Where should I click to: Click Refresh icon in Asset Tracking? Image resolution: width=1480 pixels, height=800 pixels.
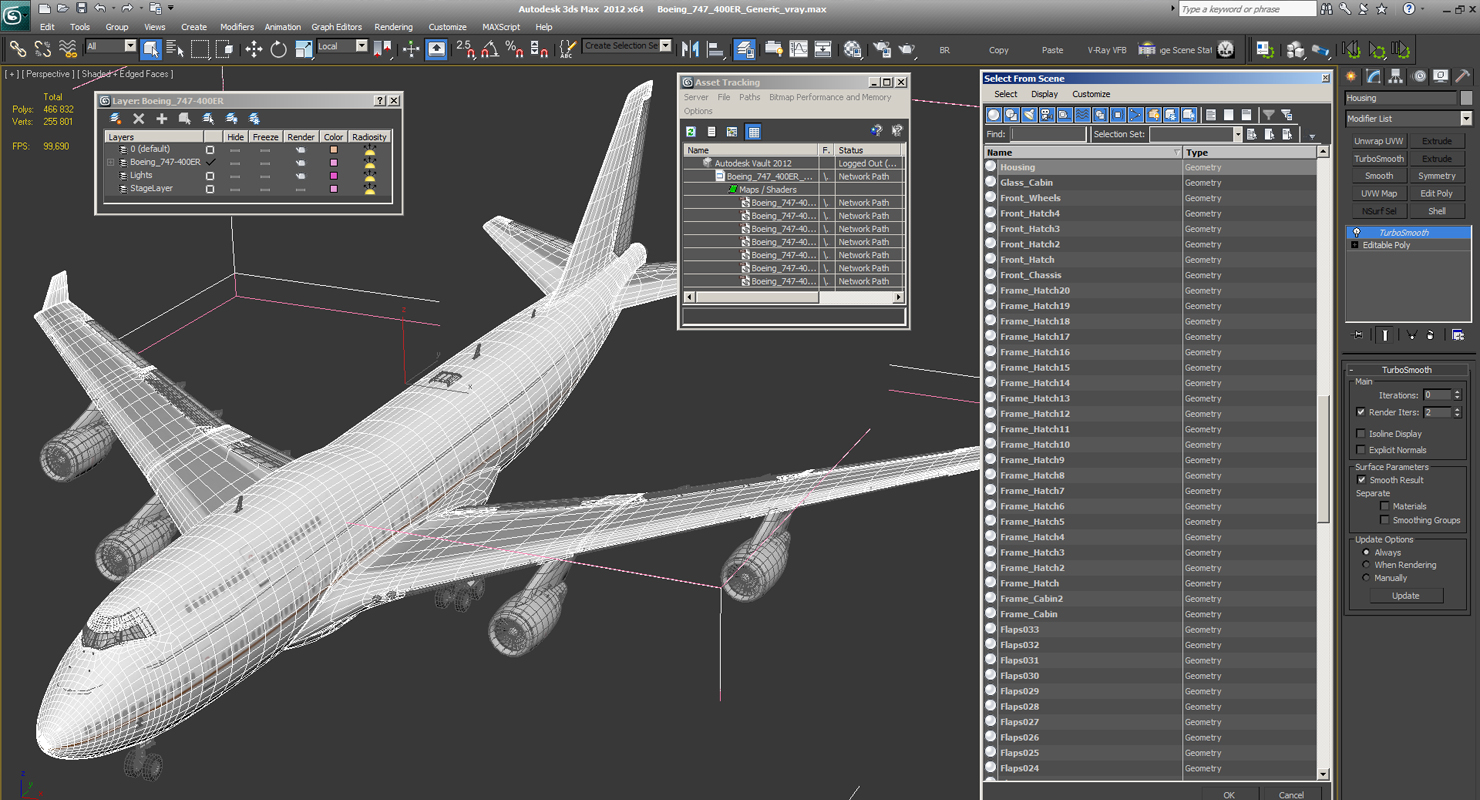pyautogui.click(x=691, y=131)
